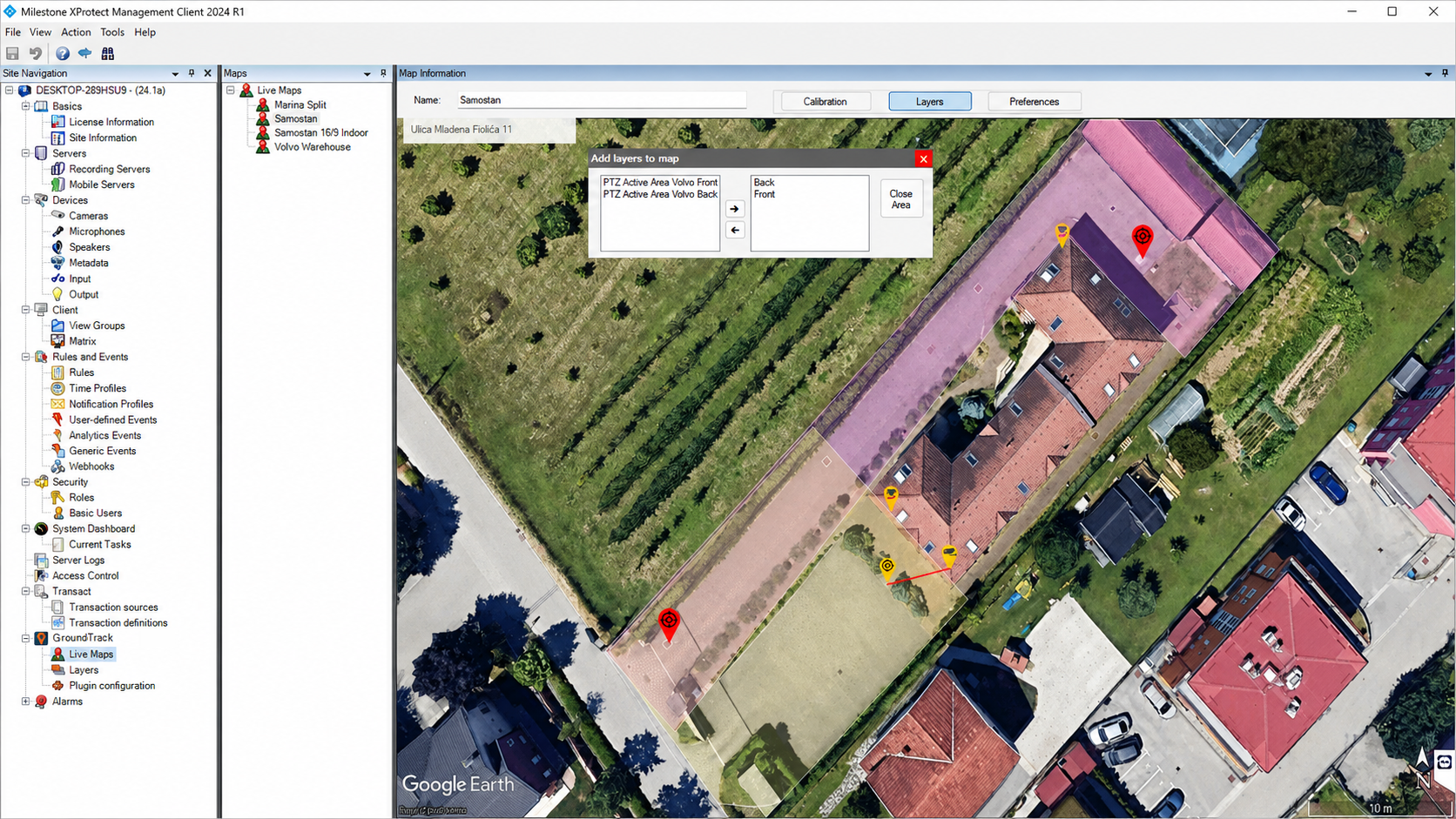Click the Undo toolbar icon
The height and width of the screenshot is (819, 1456).
pyautogui.click(x=36, y=54)
